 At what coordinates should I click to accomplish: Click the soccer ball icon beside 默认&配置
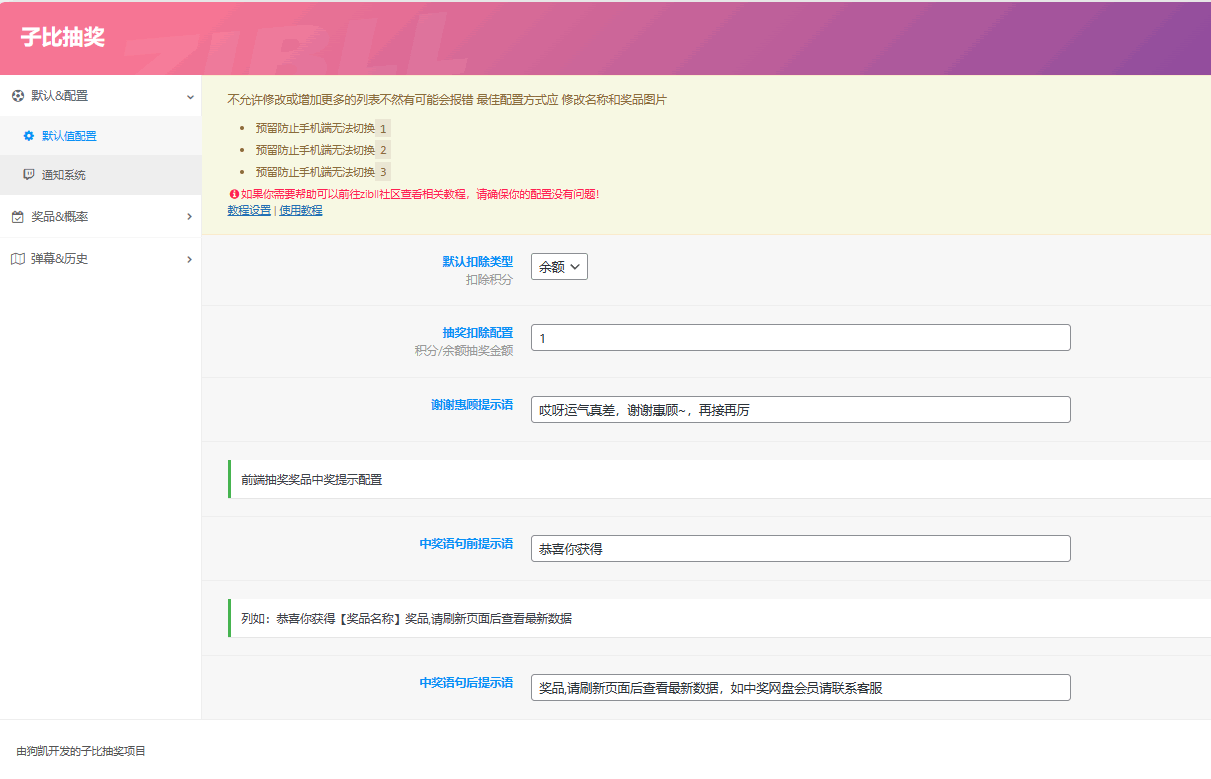coord(18,96)
